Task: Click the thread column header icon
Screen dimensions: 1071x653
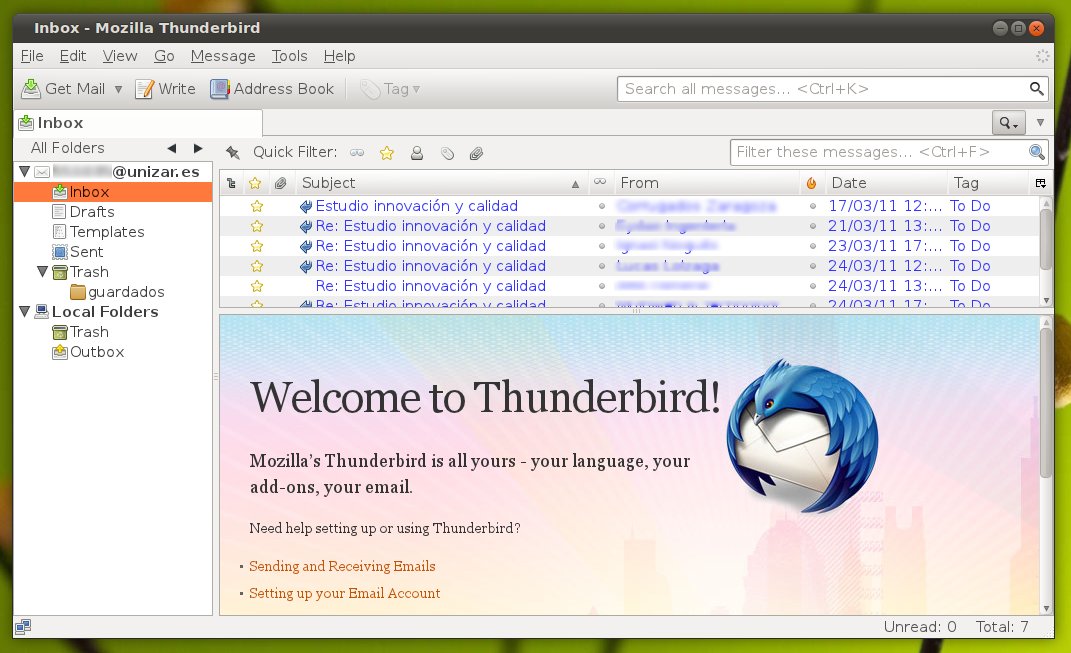Action: 231,183
